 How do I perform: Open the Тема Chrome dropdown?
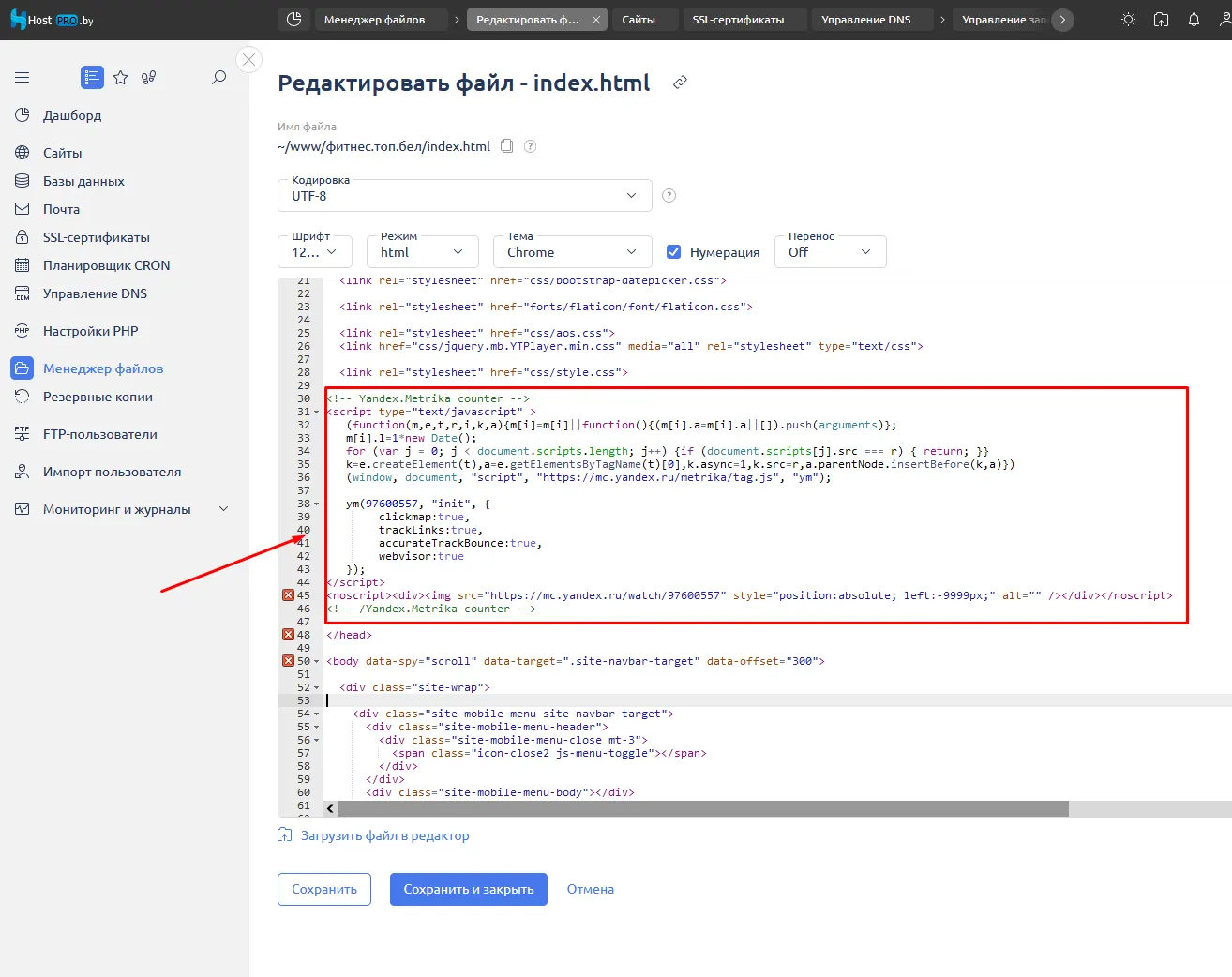point(572,252)
